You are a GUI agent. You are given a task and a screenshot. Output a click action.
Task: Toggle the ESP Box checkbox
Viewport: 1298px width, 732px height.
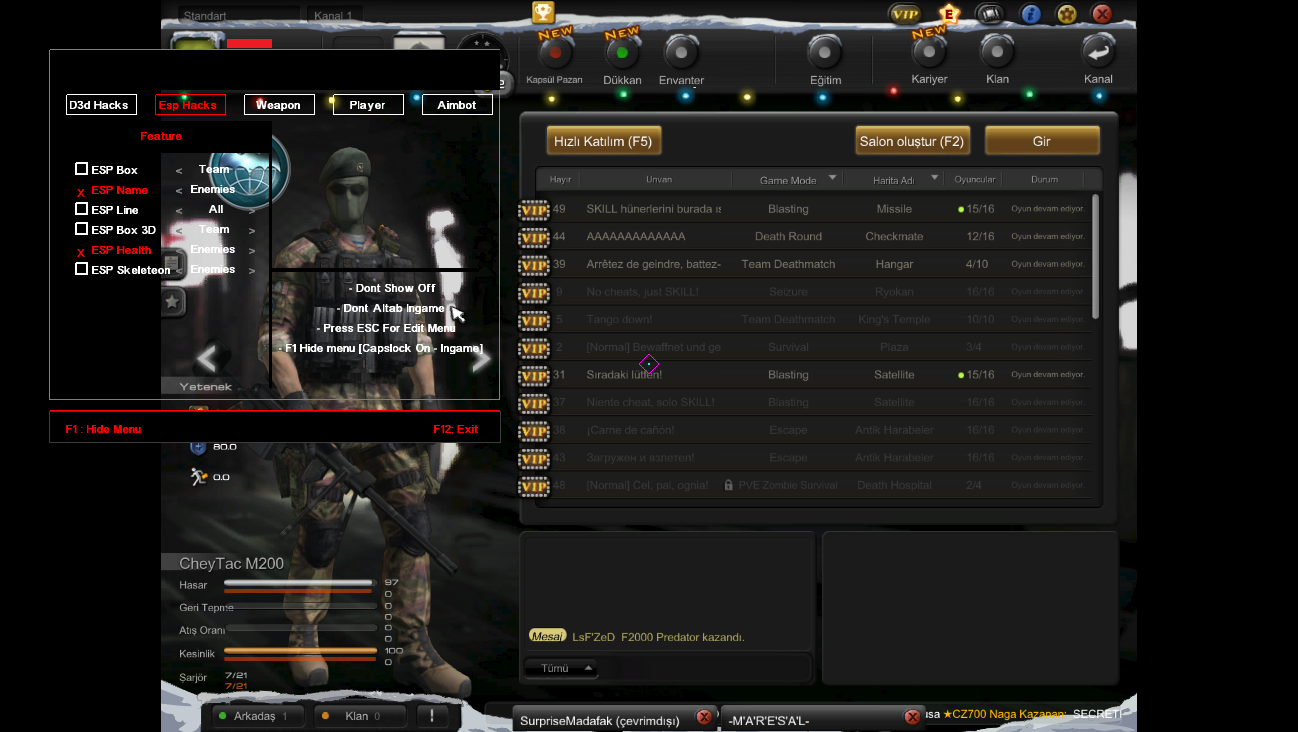pos(82,169)
